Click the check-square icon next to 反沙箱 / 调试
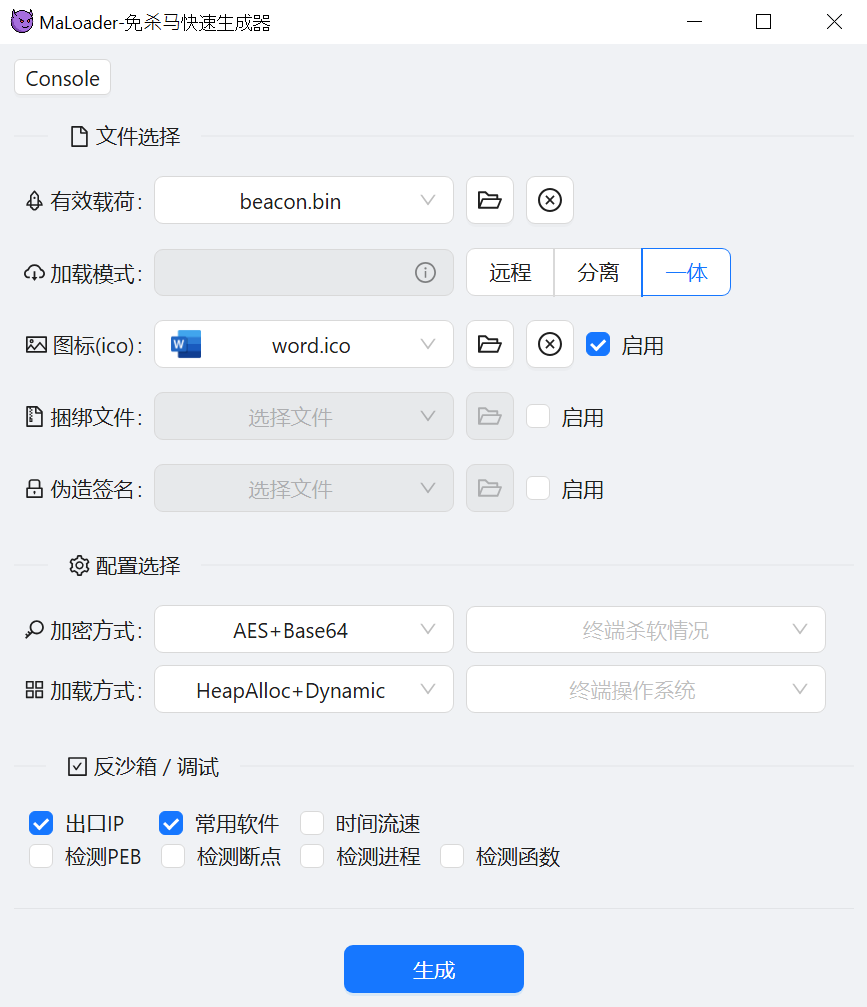The image size is (867, 1007). [x=77, y=766]
